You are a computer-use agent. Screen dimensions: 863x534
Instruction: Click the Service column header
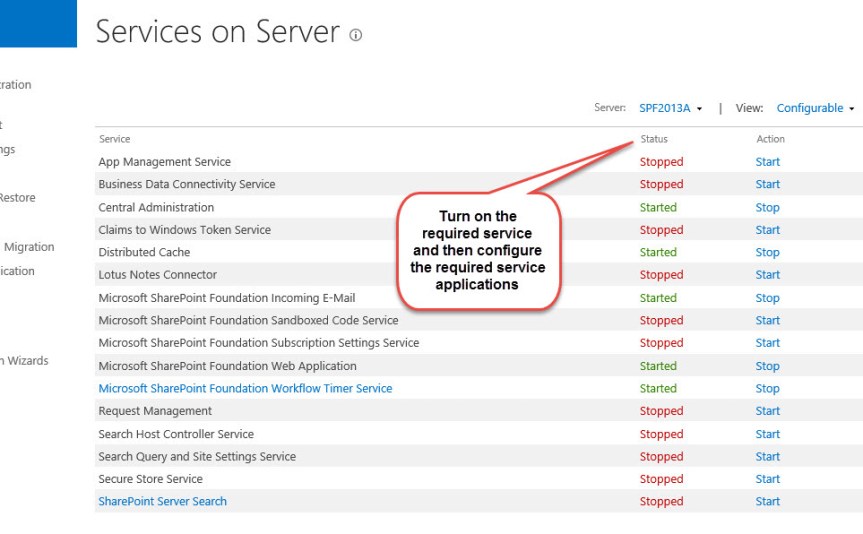tap(114, 139)
